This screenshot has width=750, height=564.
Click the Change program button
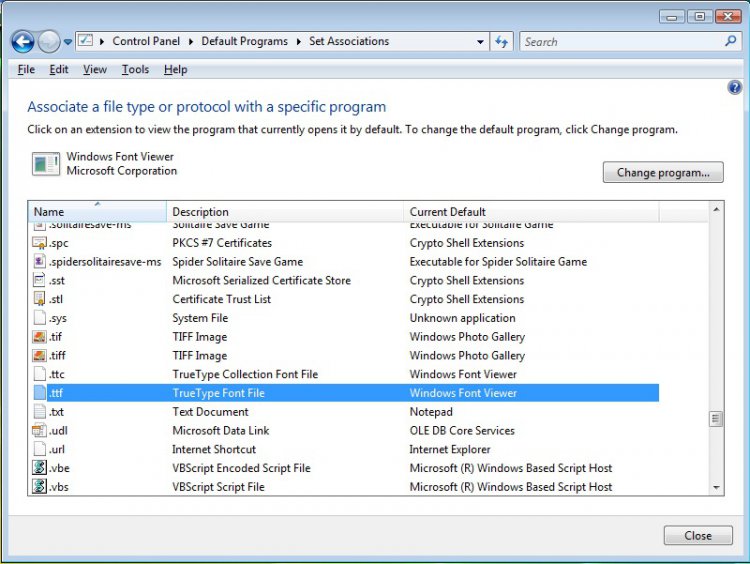click(663, 172)
